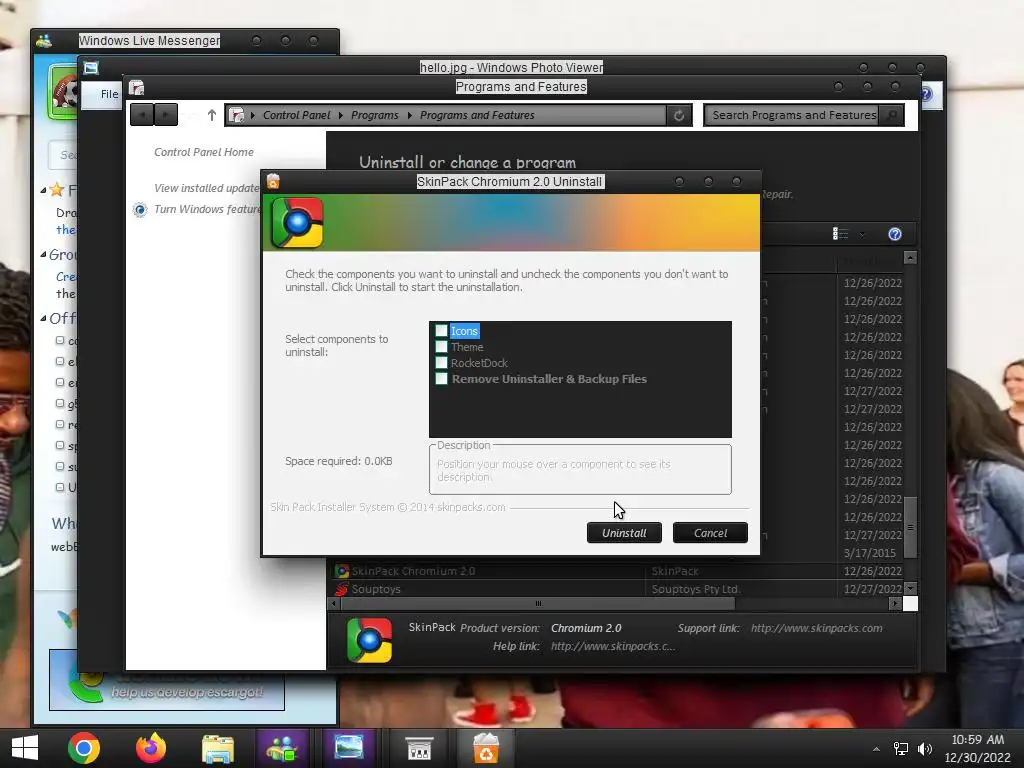Viewport: 1024px width, 768px height.
Task: Open Programs and Features help icon
Action: click(x=895, y=234)
